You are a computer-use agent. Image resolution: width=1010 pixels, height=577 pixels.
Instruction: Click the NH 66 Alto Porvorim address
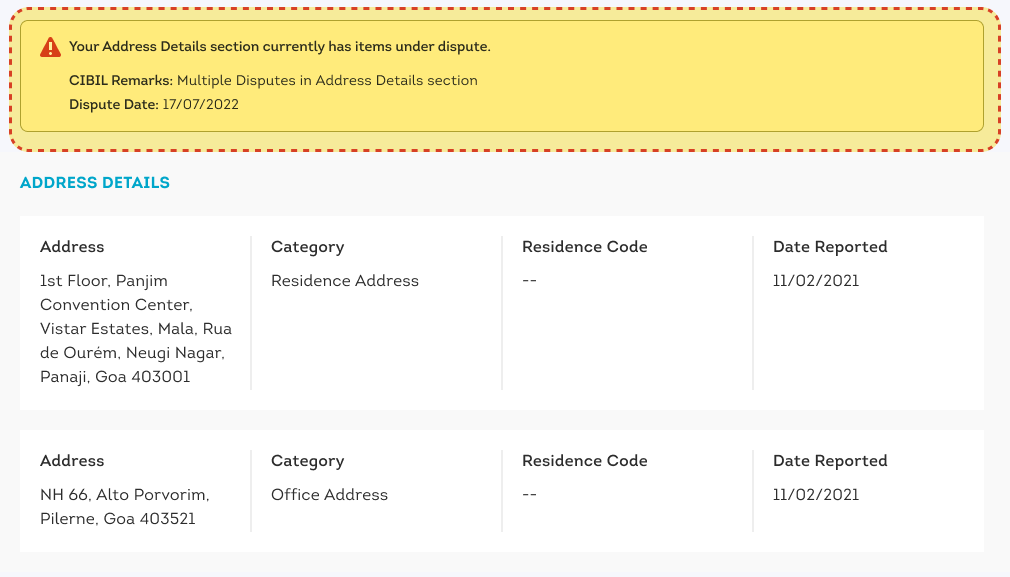(x=125, y=507)
